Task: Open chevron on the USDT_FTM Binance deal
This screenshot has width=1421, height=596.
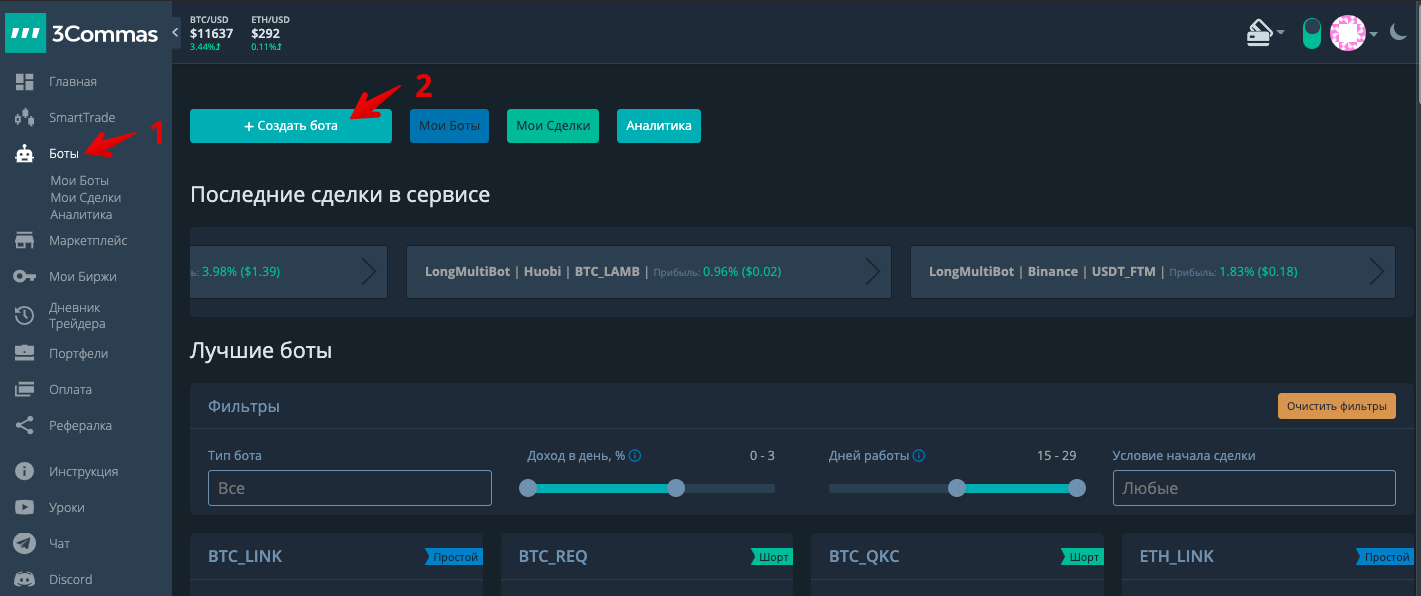Action: point(1376,271)
